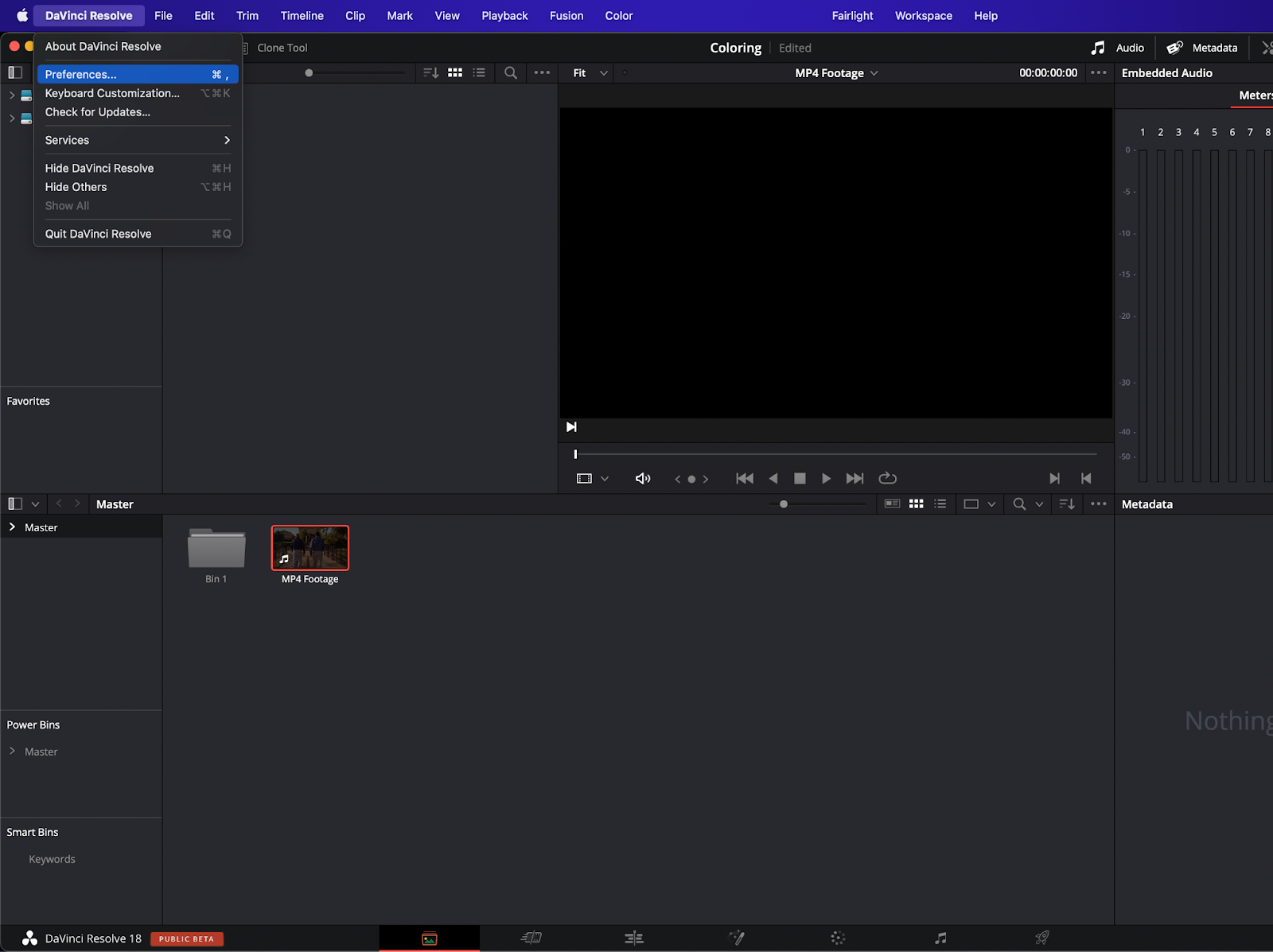The height and width of the screenshot is (952, 1273).
Task: Mute viewer audio with speaker icon
Action: point(643,479)
